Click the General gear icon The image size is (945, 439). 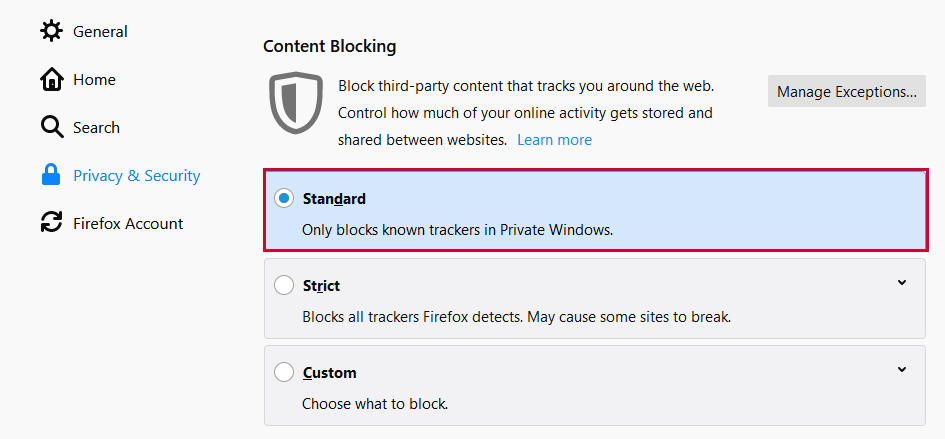tap(51, 31)
